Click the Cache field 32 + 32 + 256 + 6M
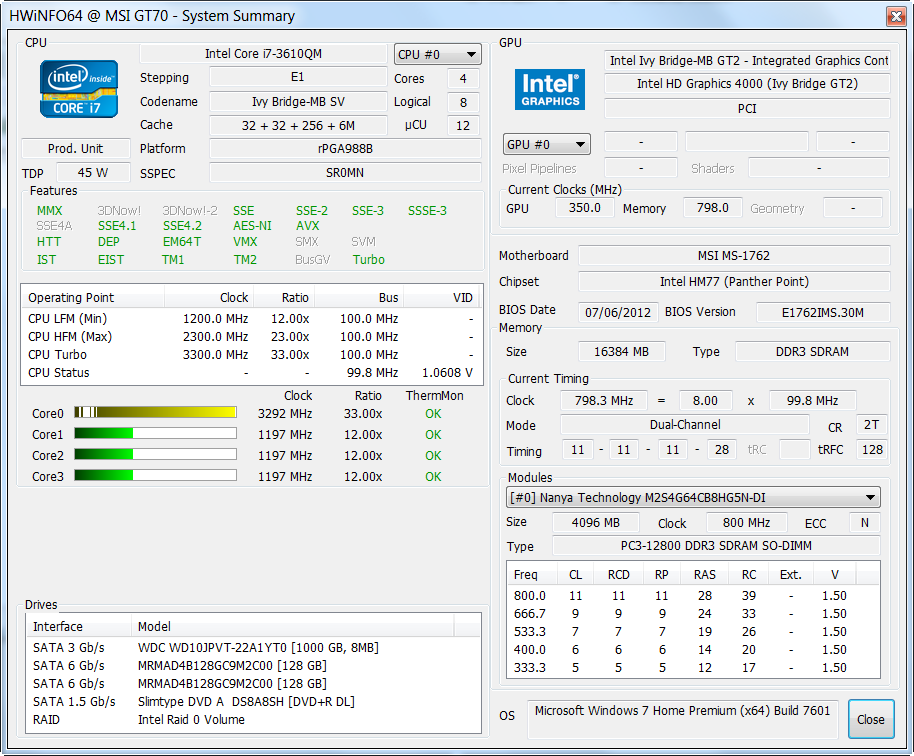The image size is (914, 756). [298, 125]
